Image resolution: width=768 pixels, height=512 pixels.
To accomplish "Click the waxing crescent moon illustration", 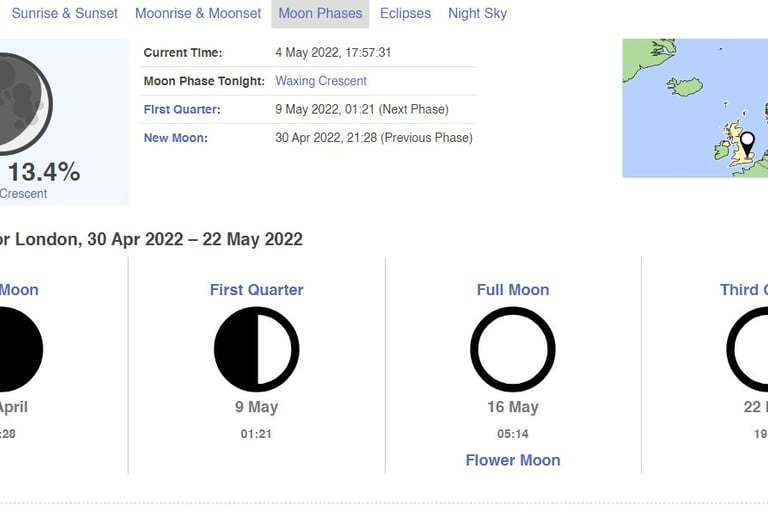I will coord(24,104).
